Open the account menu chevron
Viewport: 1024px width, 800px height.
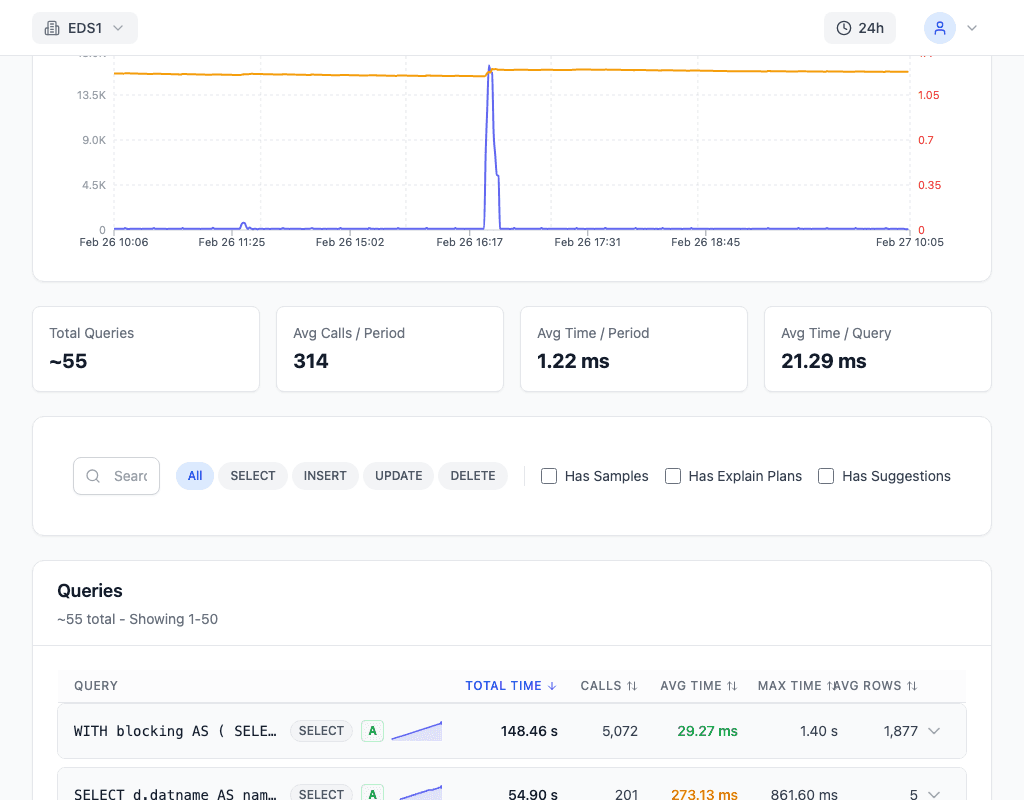point(970,28)
